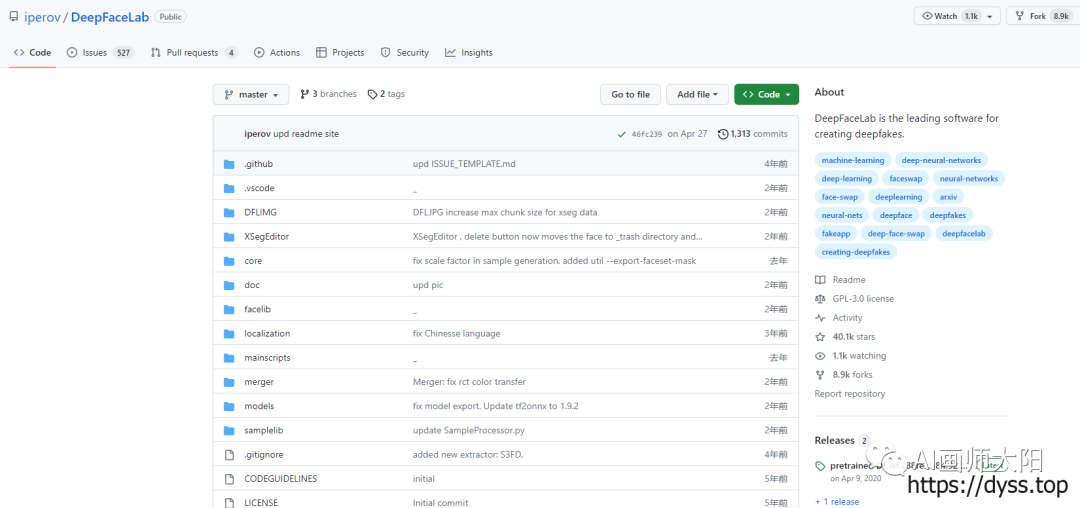Select the arxiv topic tag
The image size is (1080, 508).
(x=948, y=197)
